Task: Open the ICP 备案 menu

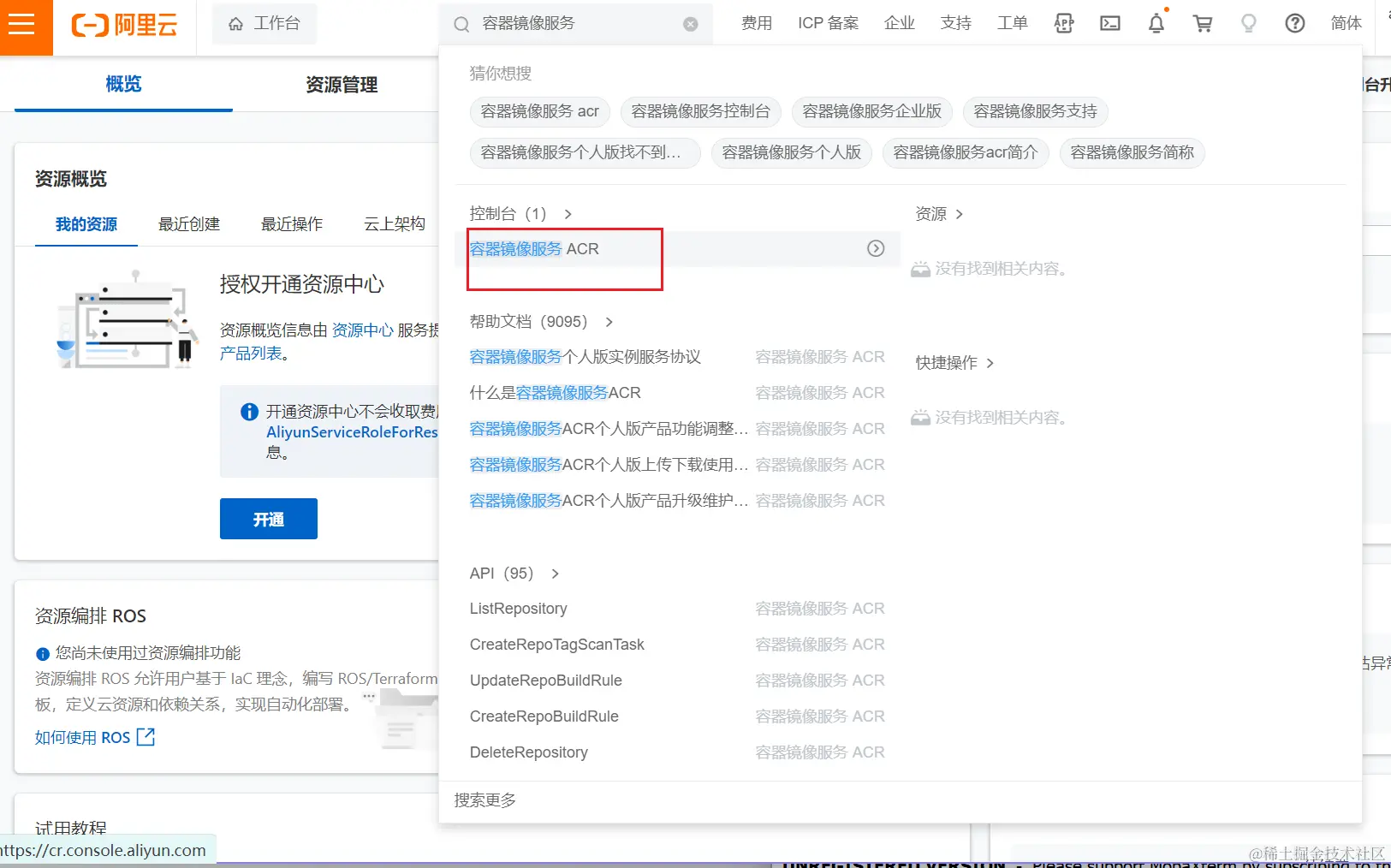Action: (828, 23)
